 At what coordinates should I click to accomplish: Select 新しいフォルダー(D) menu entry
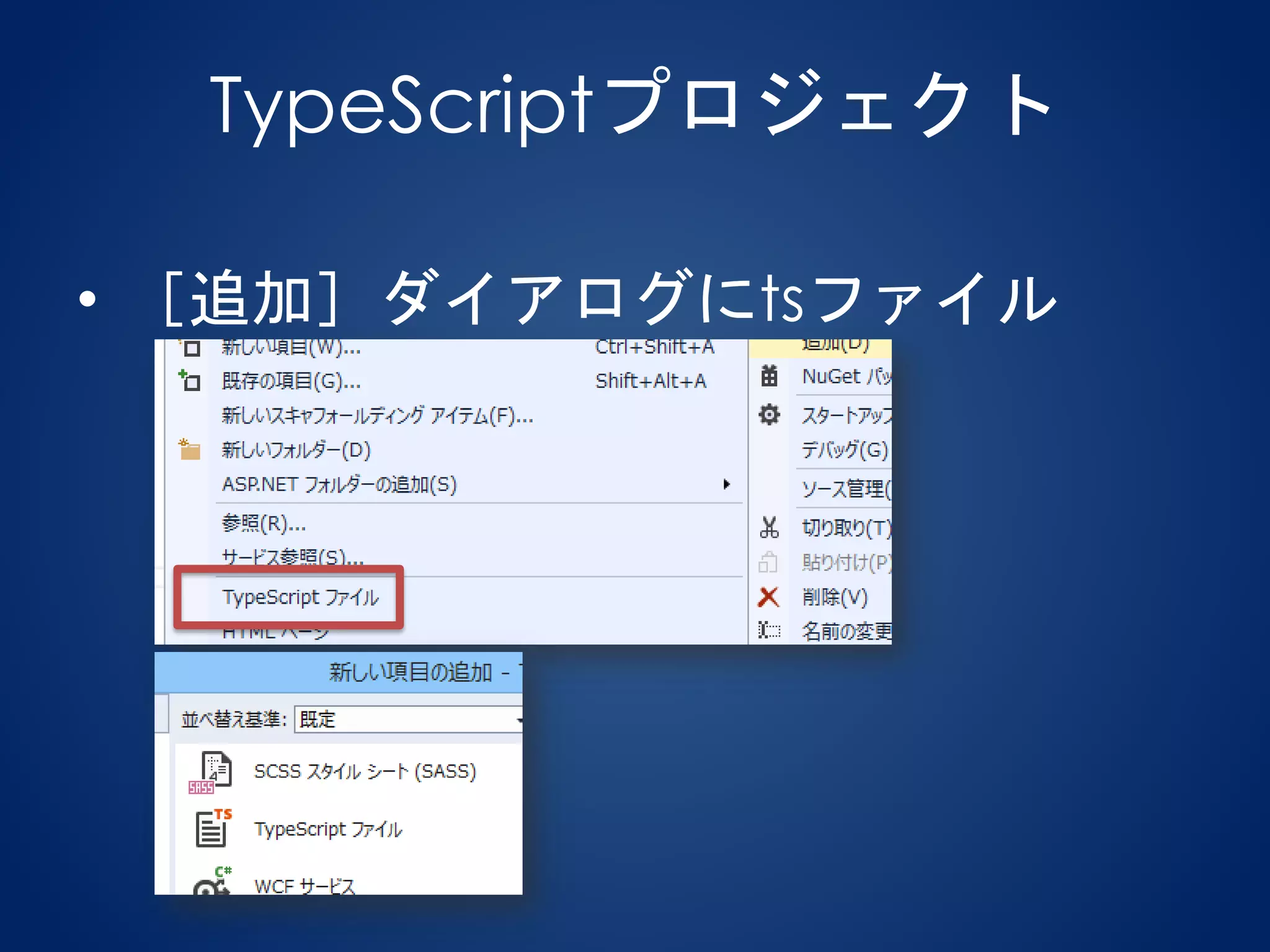pyautogui.click(x=296, y=450)
